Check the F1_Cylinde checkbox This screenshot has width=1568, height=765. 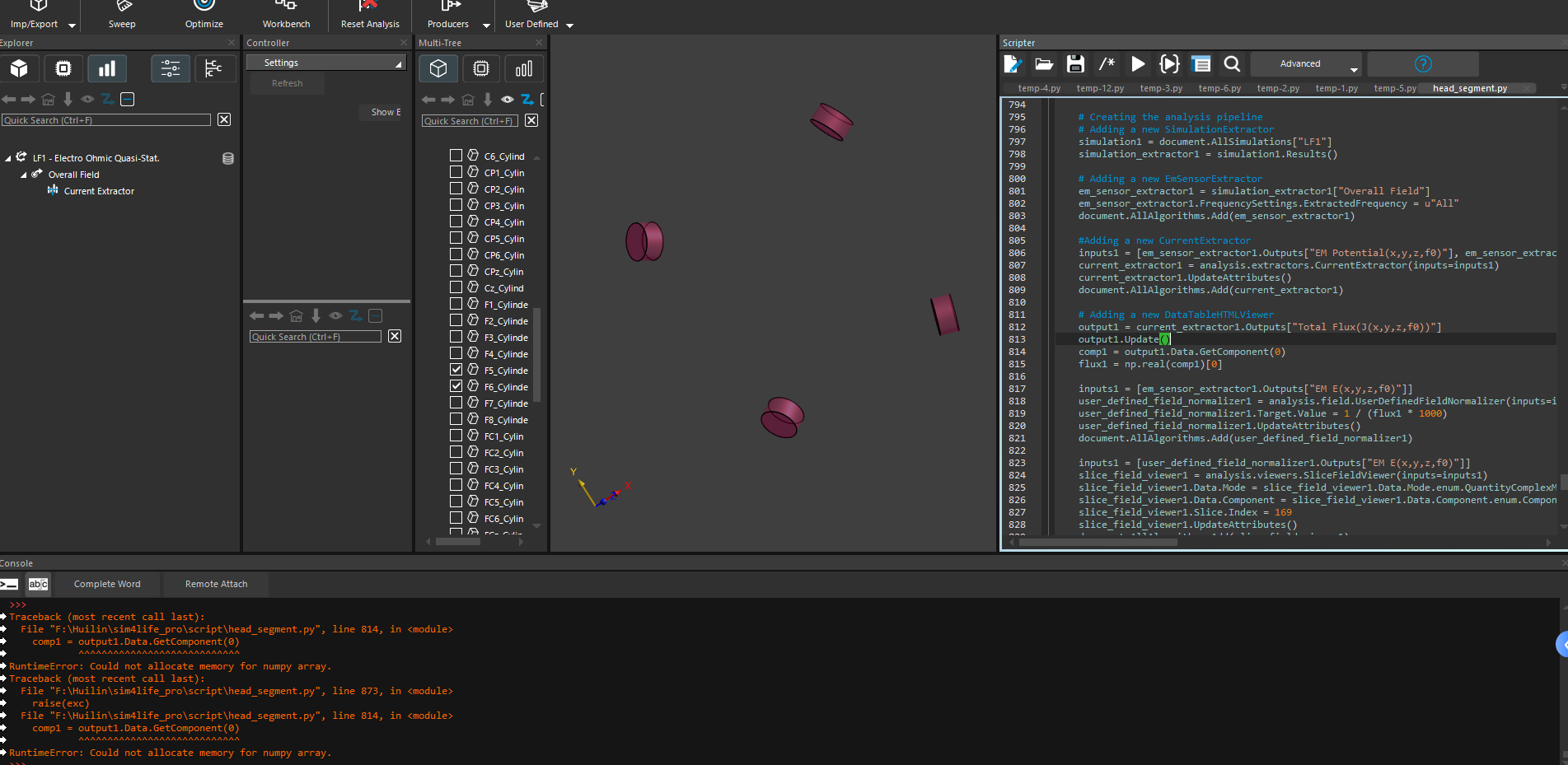click(456, 304)
